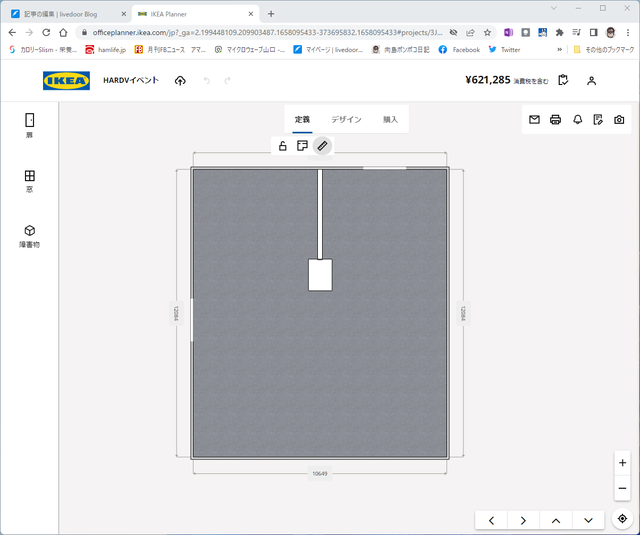
Task: Open the share page icon in address bar
Action: 470,33
